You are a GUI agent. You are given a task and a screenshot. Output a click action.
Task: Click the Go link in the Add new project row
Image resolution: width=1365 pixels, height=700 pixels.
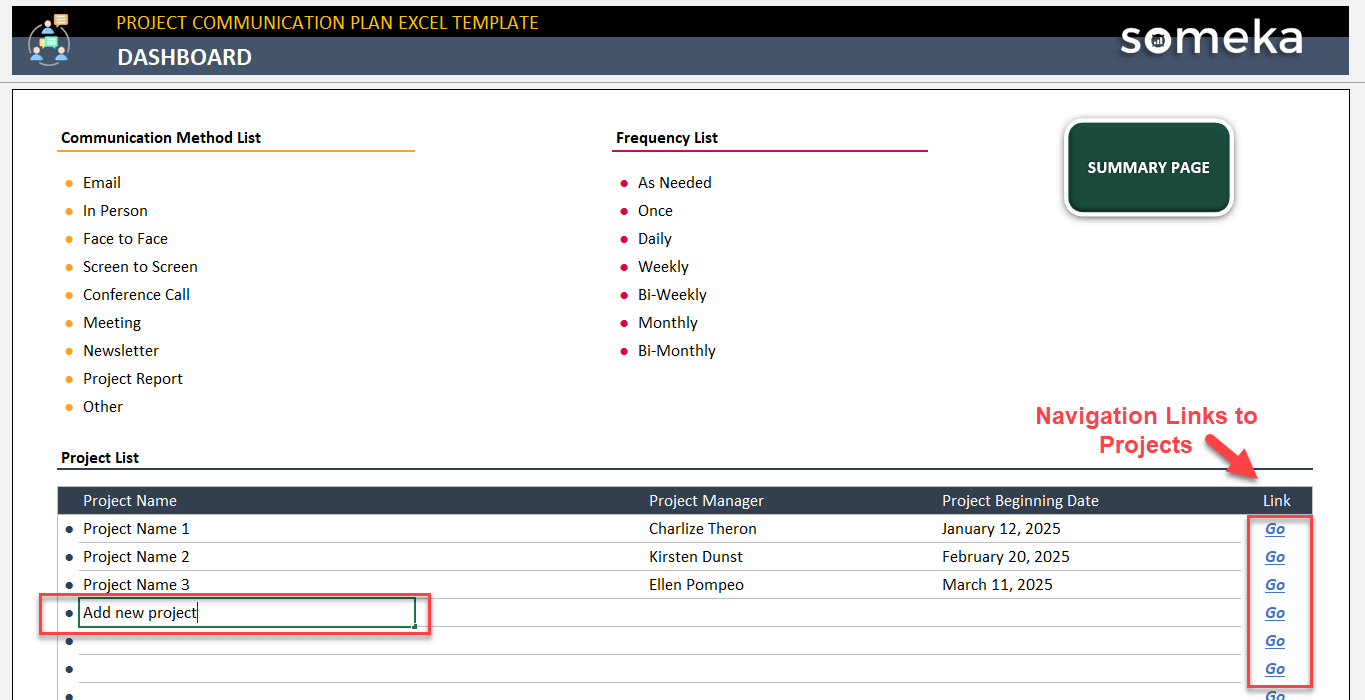tap(1274, 613)
